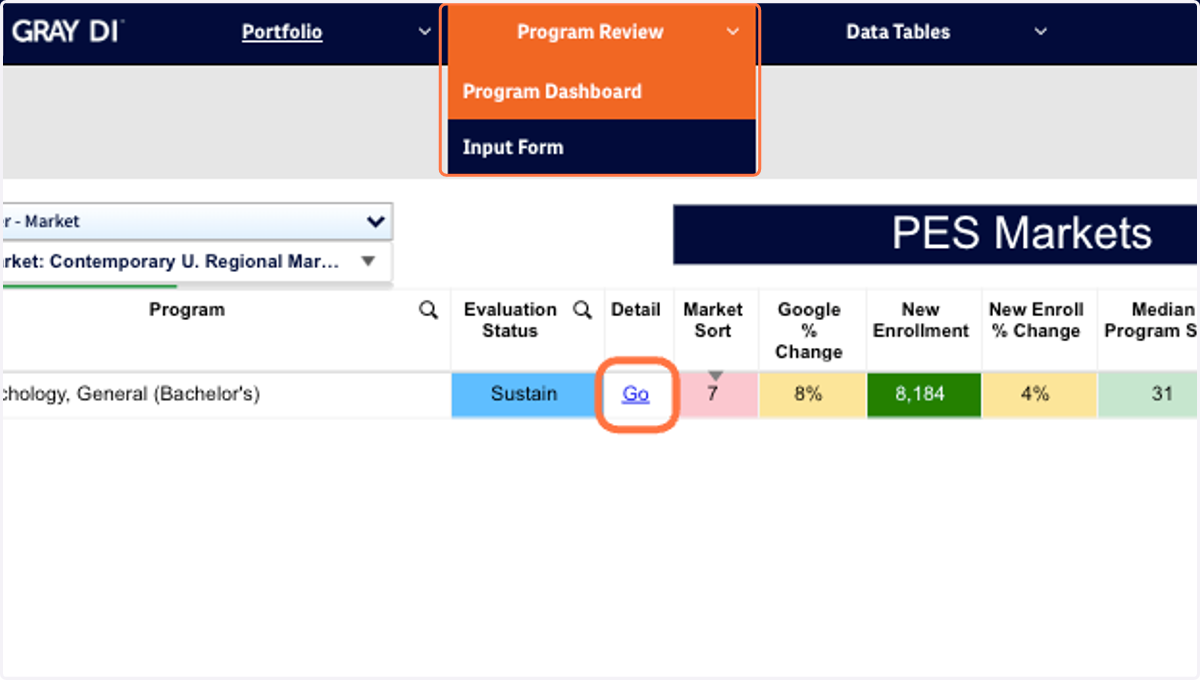Click the Google % Change header

[x=809, y=330]
